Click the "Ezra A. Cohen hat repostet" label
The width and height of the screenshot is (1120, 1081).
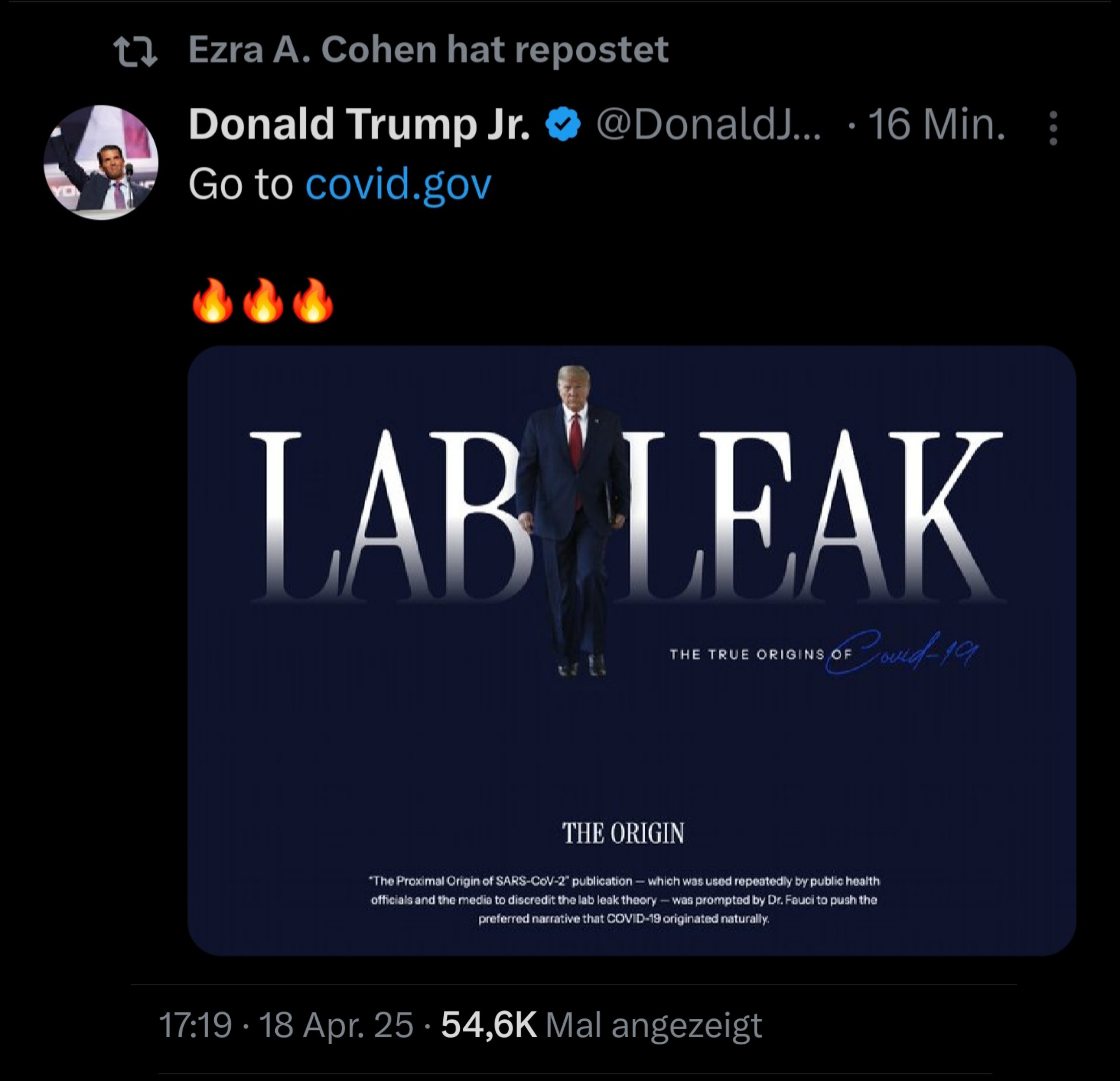tap(428, 50)
